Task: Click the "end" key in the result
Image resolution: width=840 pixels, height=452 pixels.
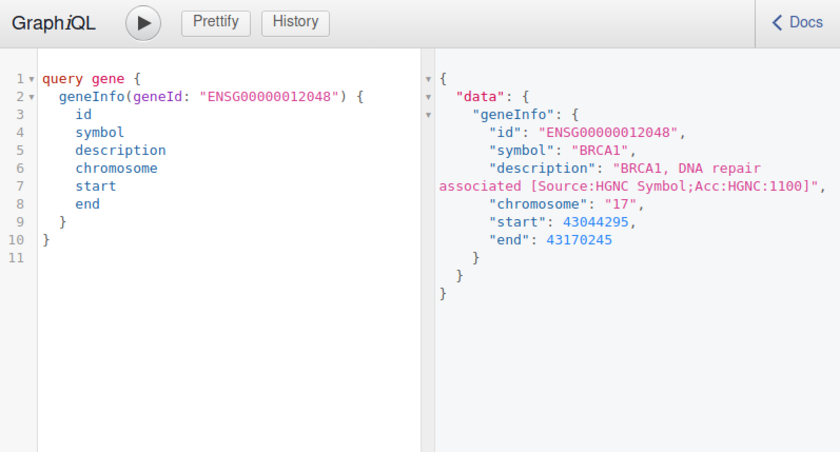Action: click(x=509, y=240)
